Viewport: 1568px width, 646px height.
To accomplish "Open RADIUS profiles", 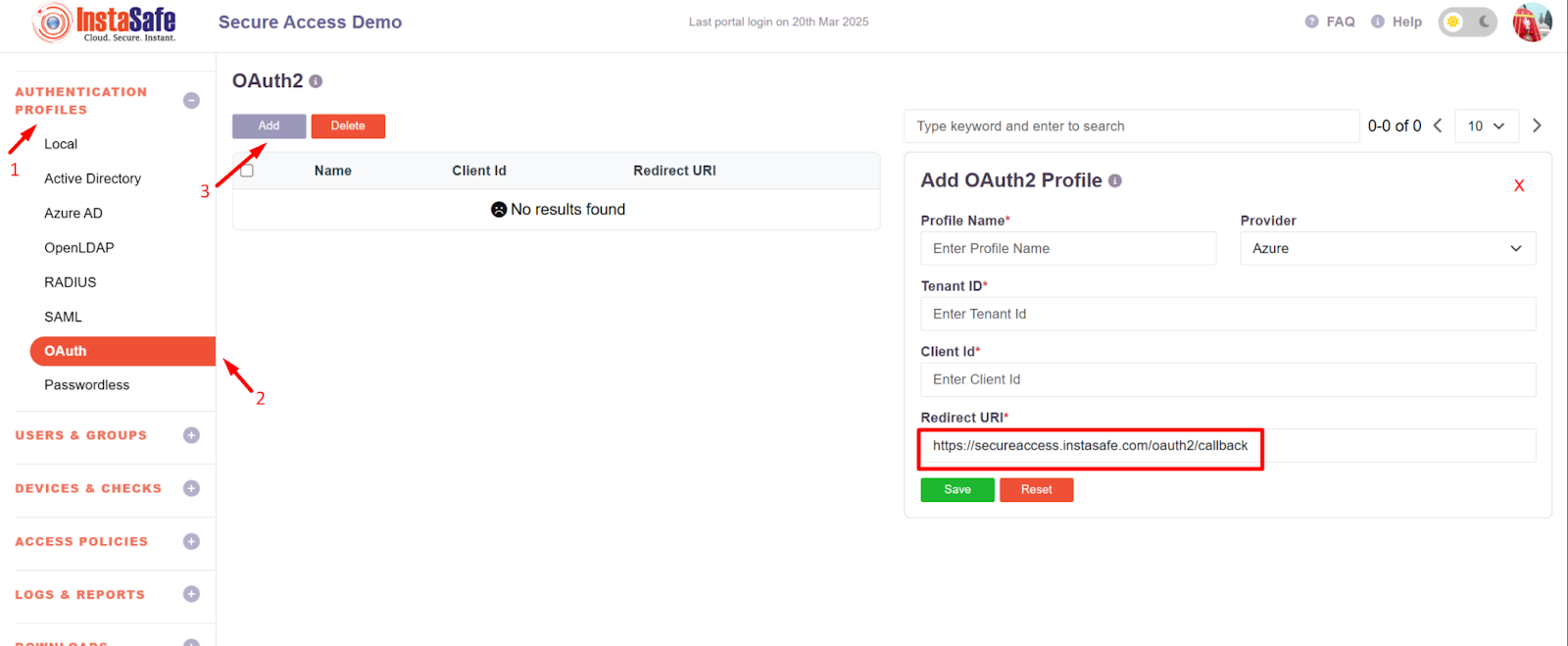I will (x=71, y=282).
